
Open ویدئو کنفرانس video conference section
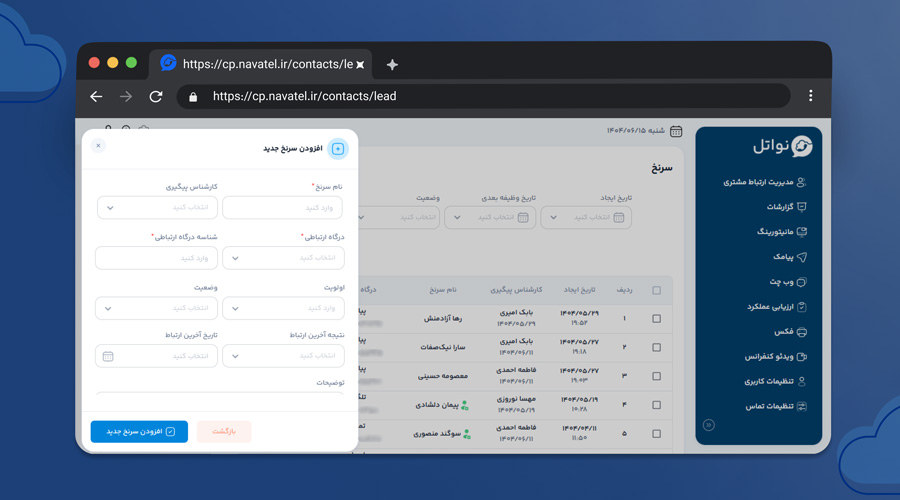[776, 356]
